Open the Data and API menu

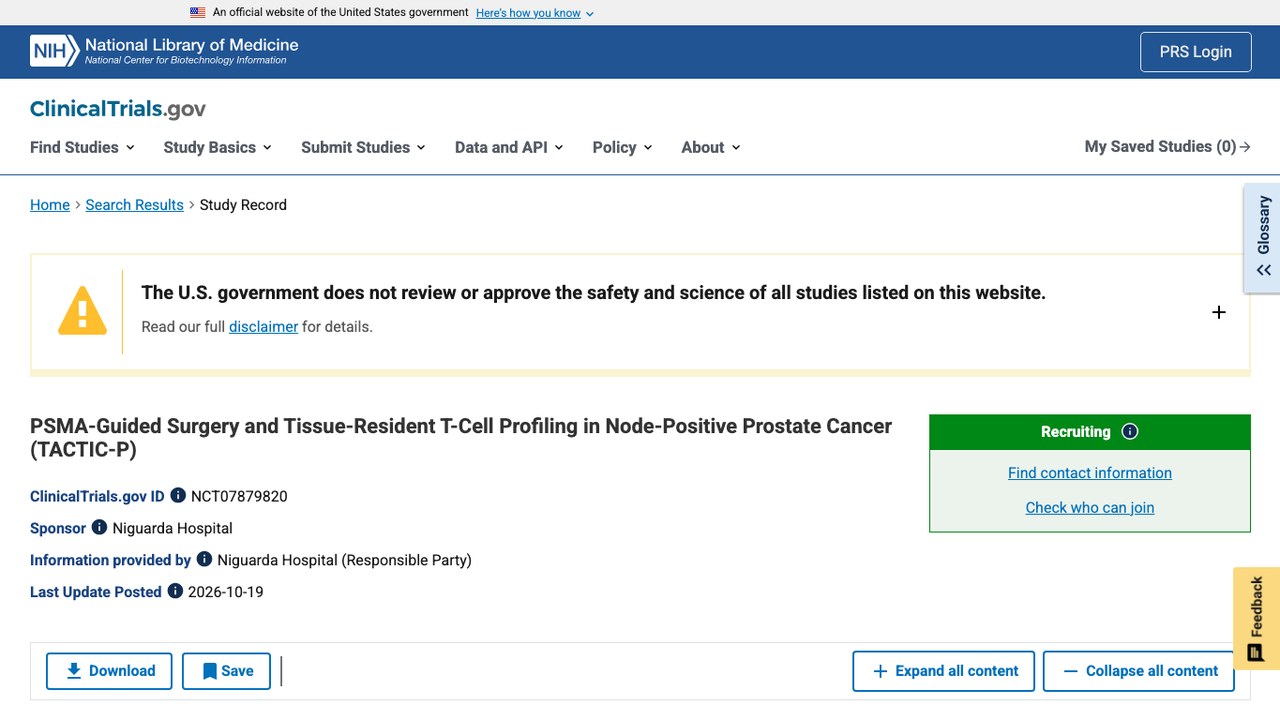[x=509, y=147]
